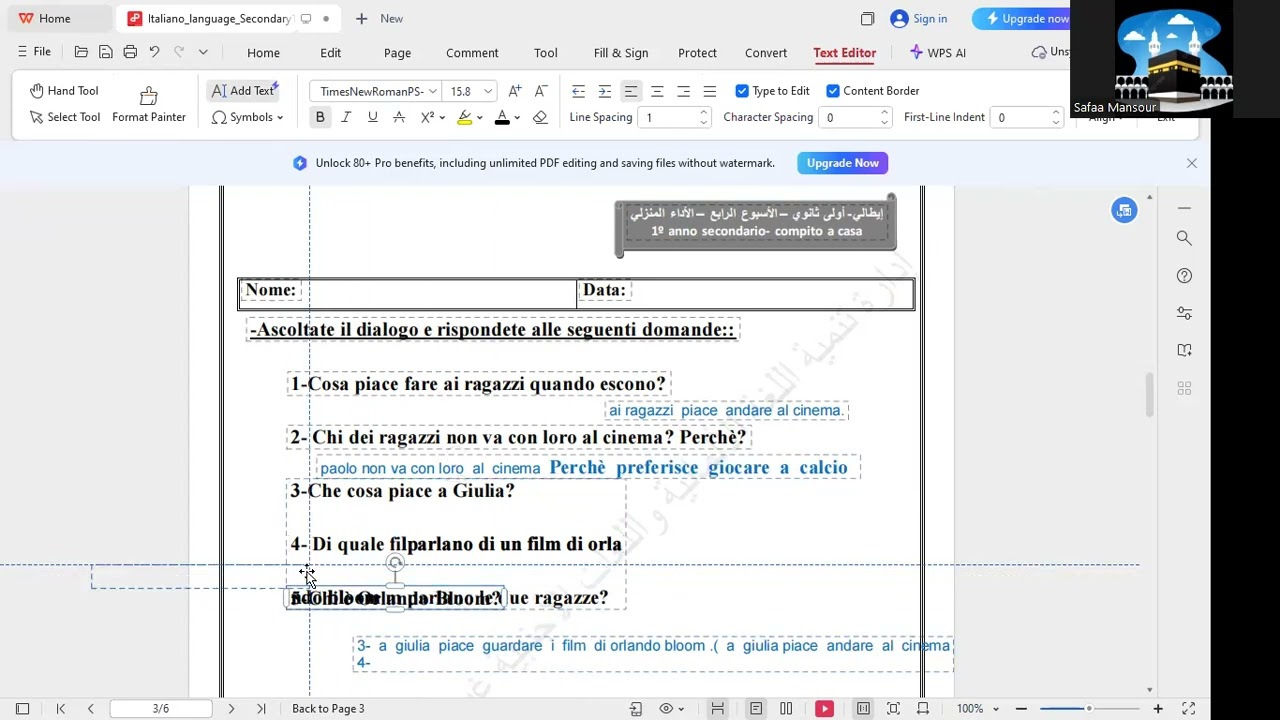Viewport: 1280px width, 720px height.
Task: Click the blue floating assistant icon
Action: pyautogui.click(x=1124, y=210)
